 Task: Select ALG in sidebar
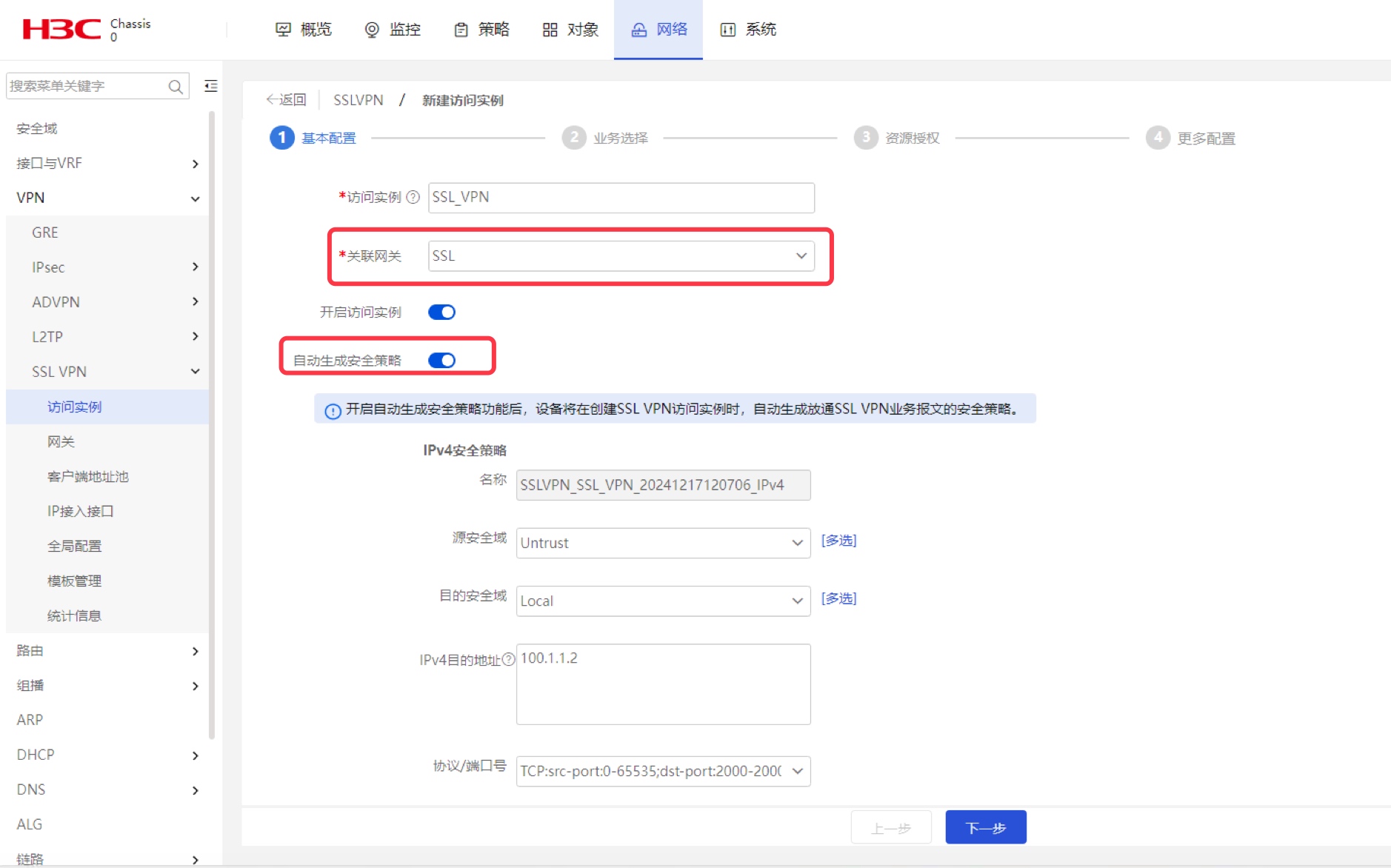(108, 824)
